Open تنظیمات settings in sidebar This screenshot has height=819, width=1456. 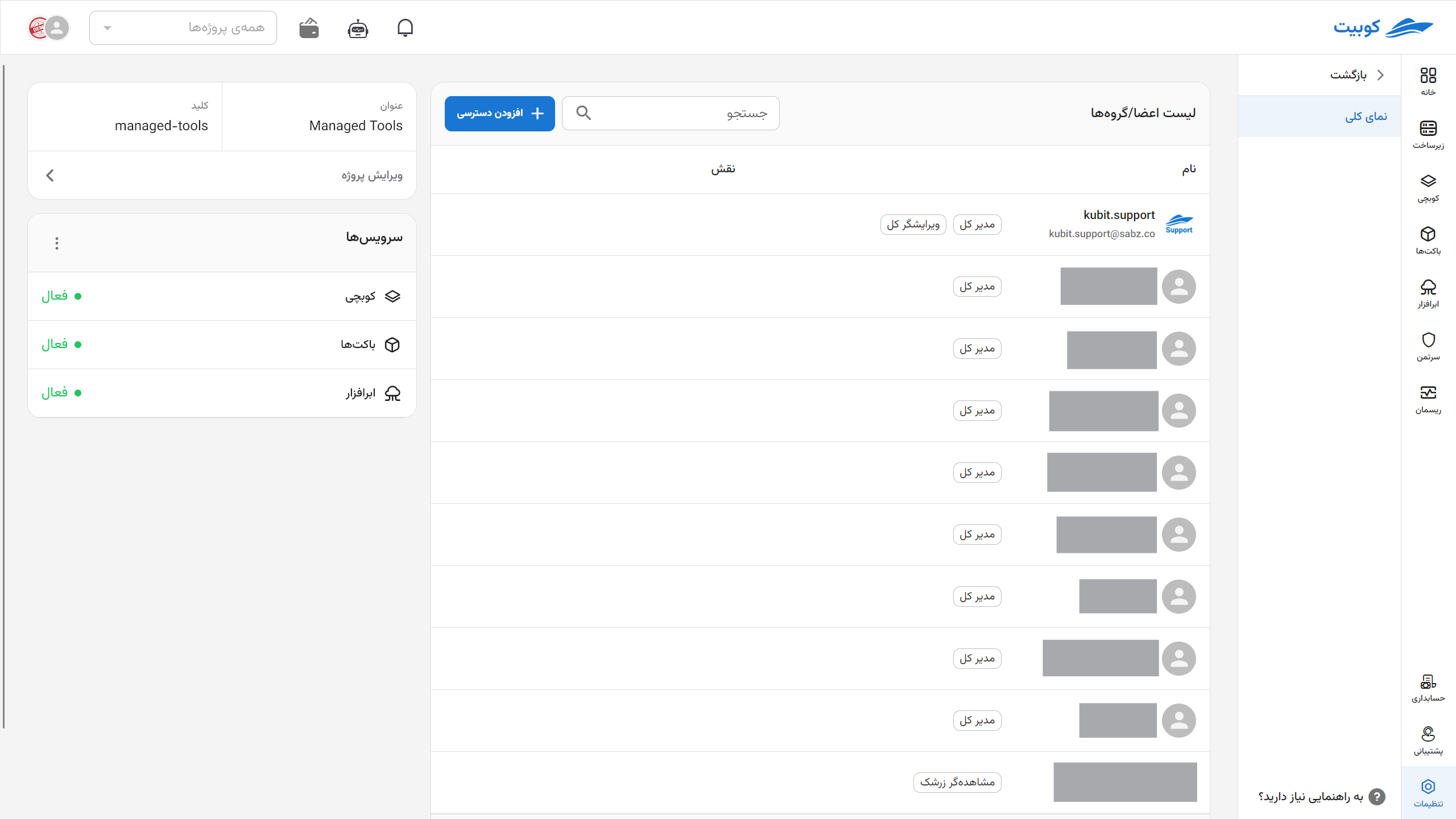point(1428,793)
